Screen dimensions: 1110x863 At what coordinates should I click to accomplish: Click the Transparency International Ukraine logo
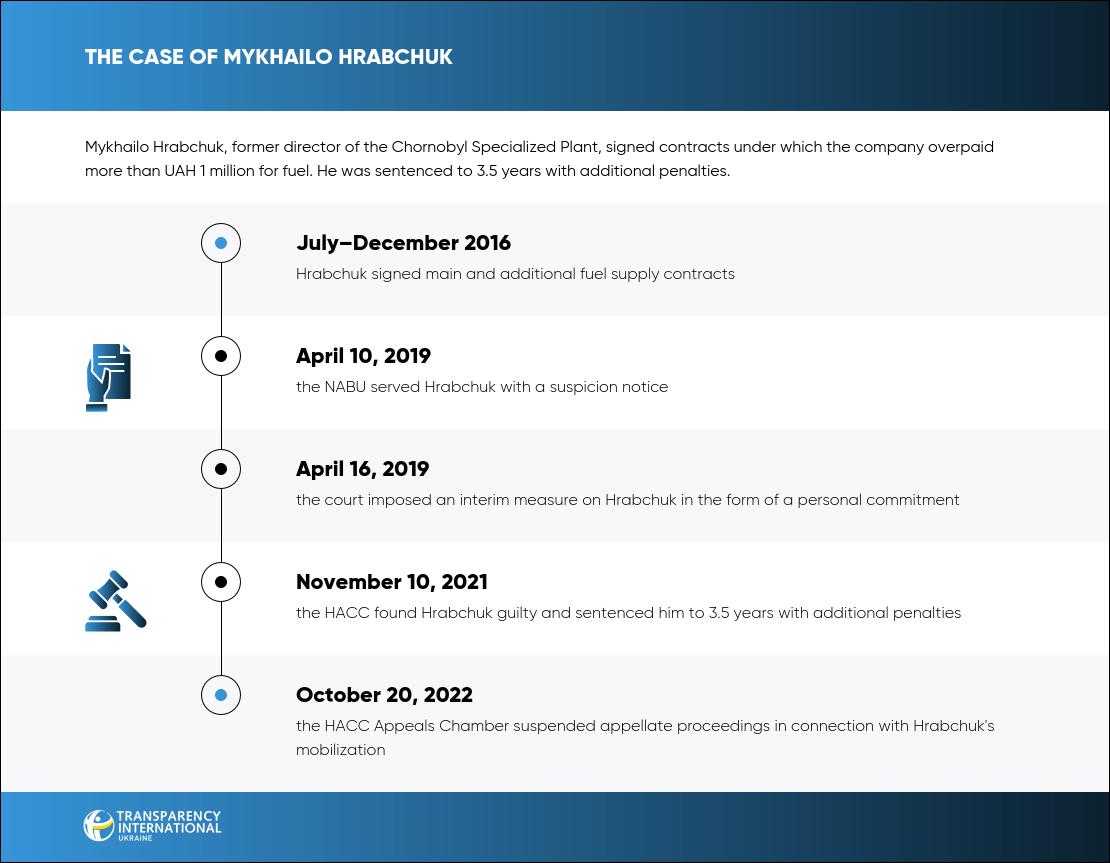point(153,825)
